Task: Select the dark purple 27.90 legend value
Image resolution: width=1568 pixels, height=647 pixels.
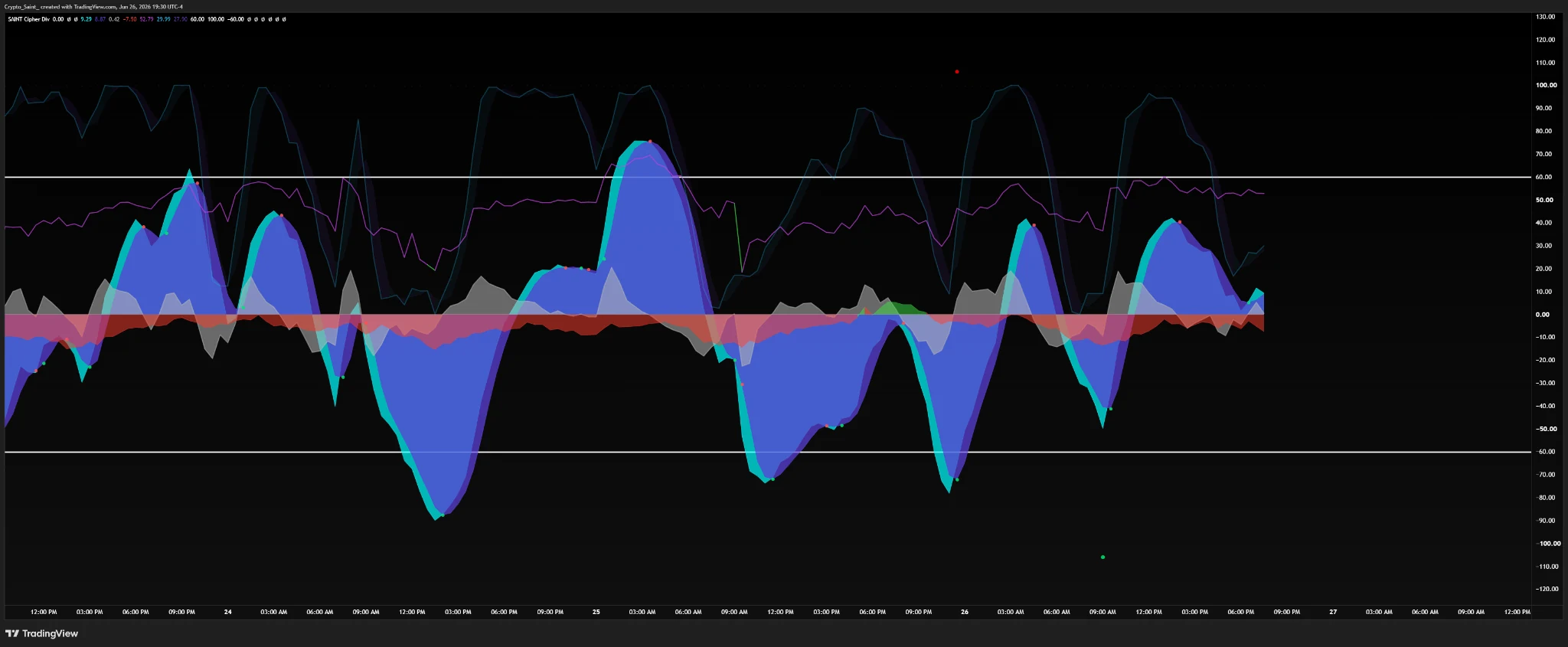Action: coord(180,19)
